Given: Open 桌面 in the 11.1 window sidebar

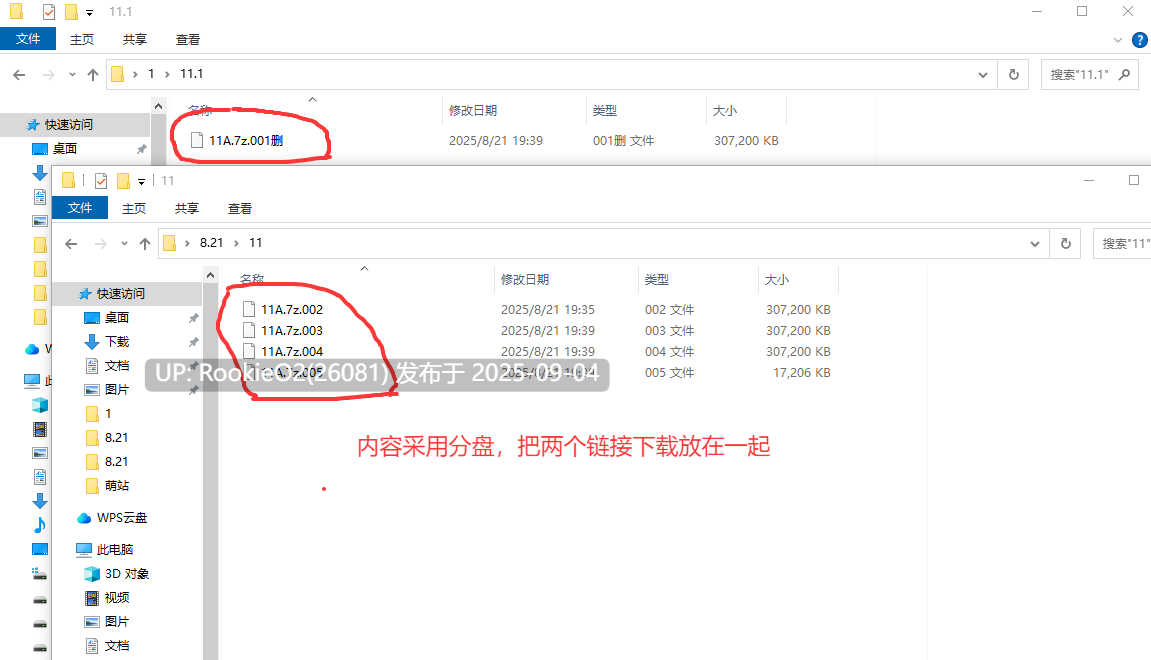Looking at the screenshot, I should click(x=65, y=148).
